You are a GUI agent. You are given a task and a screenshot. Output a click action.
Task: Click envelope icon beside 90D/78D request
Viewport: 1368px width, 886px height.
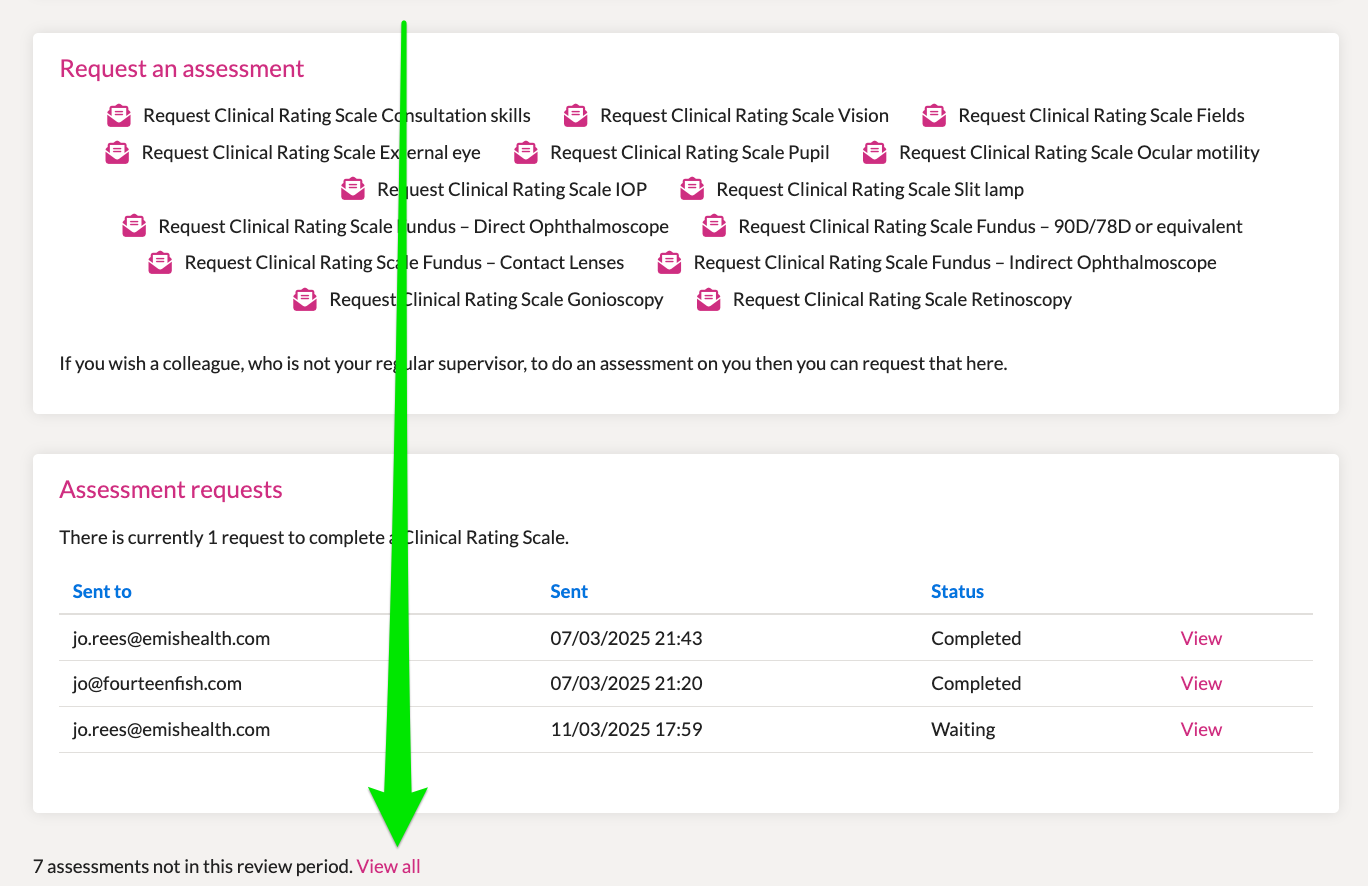coord(714,226)
